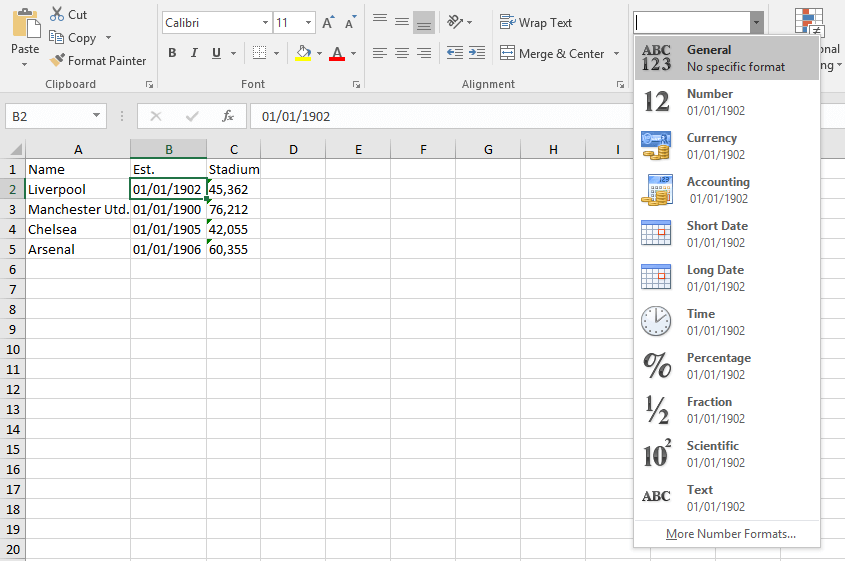Apply the yellow fill color bucket

click(x=303, y=53)
